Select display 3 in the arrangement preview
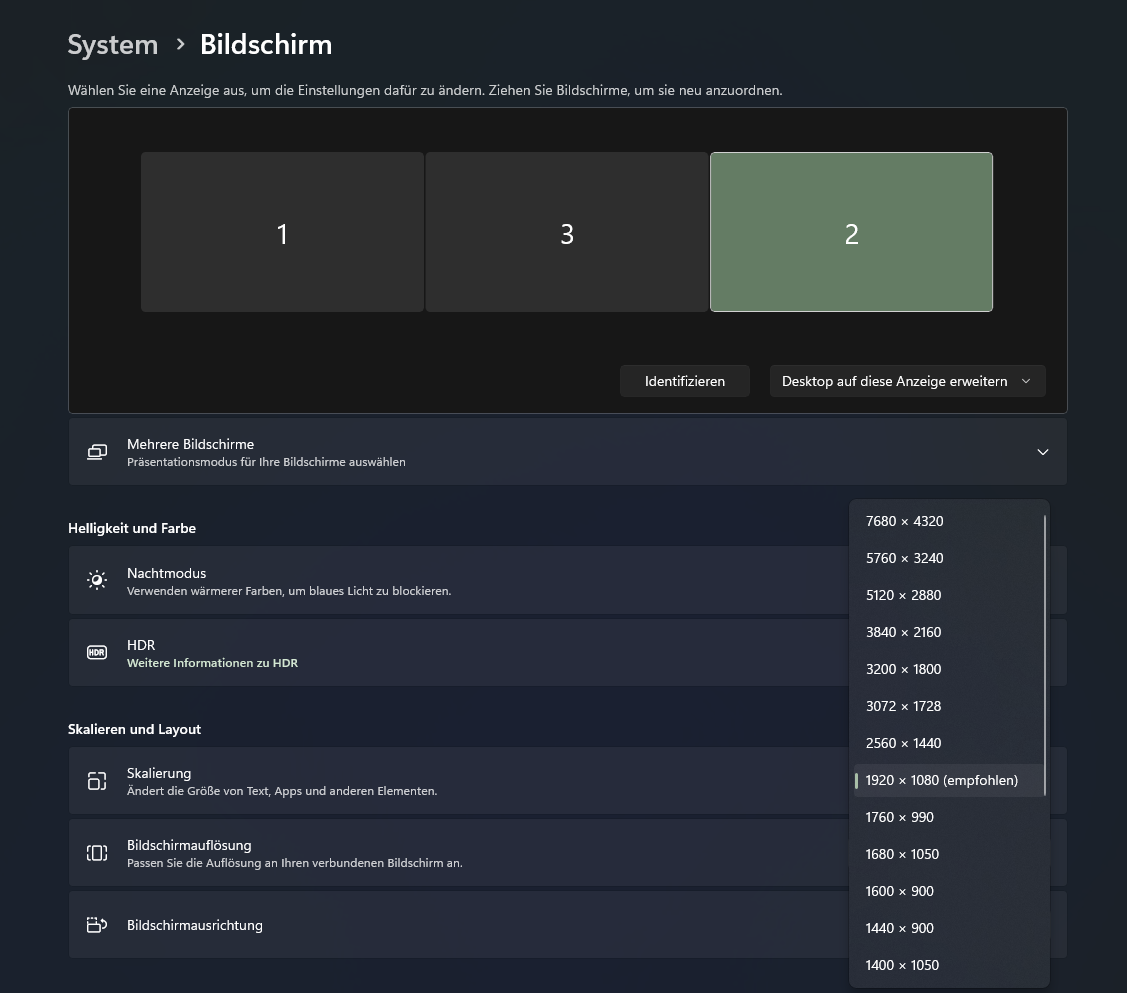Viewport: 1127px width, 993px height. [567, 232]
